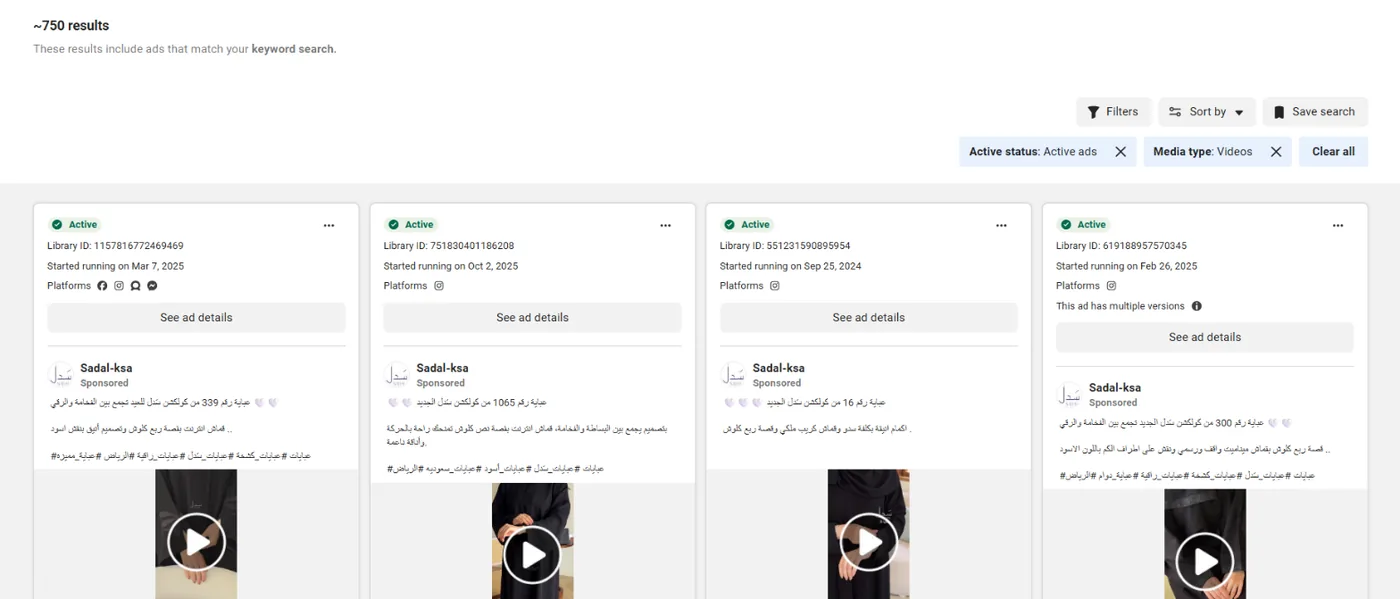Click the Sadal-ksa avatar in the Sep 25, 2024 ad

733,375
